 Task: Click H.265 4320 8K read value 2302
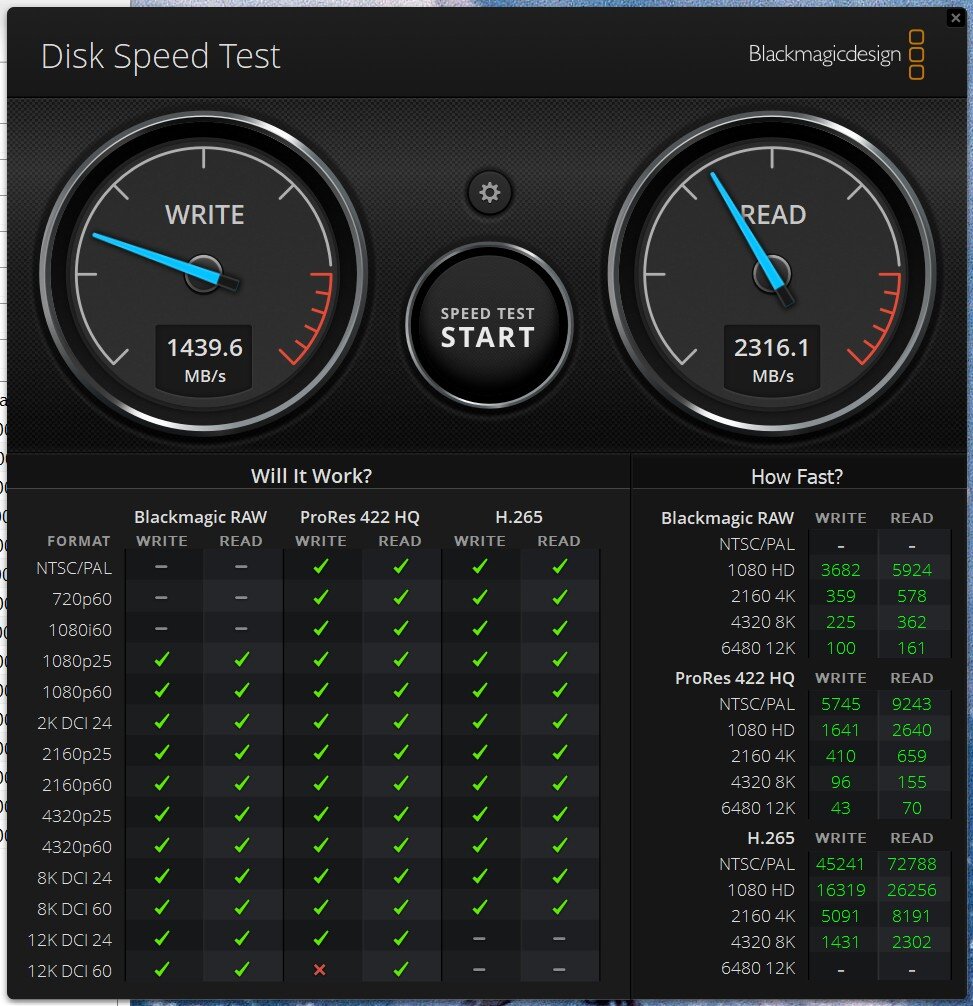click(911, 942)
